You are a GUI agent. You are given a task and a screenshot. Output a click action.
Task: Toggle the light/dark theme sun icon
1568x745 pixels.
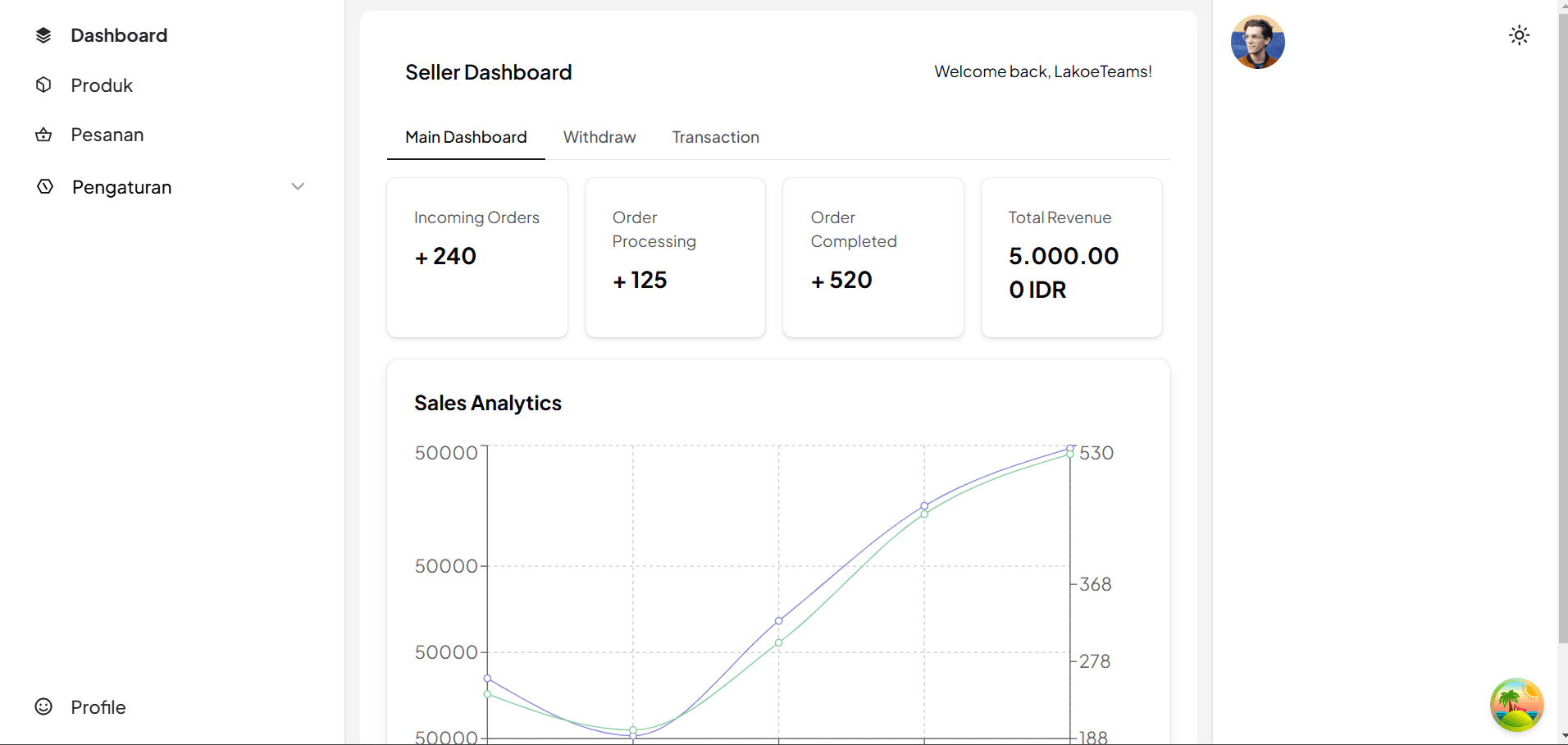click(x=1519, y=35)
